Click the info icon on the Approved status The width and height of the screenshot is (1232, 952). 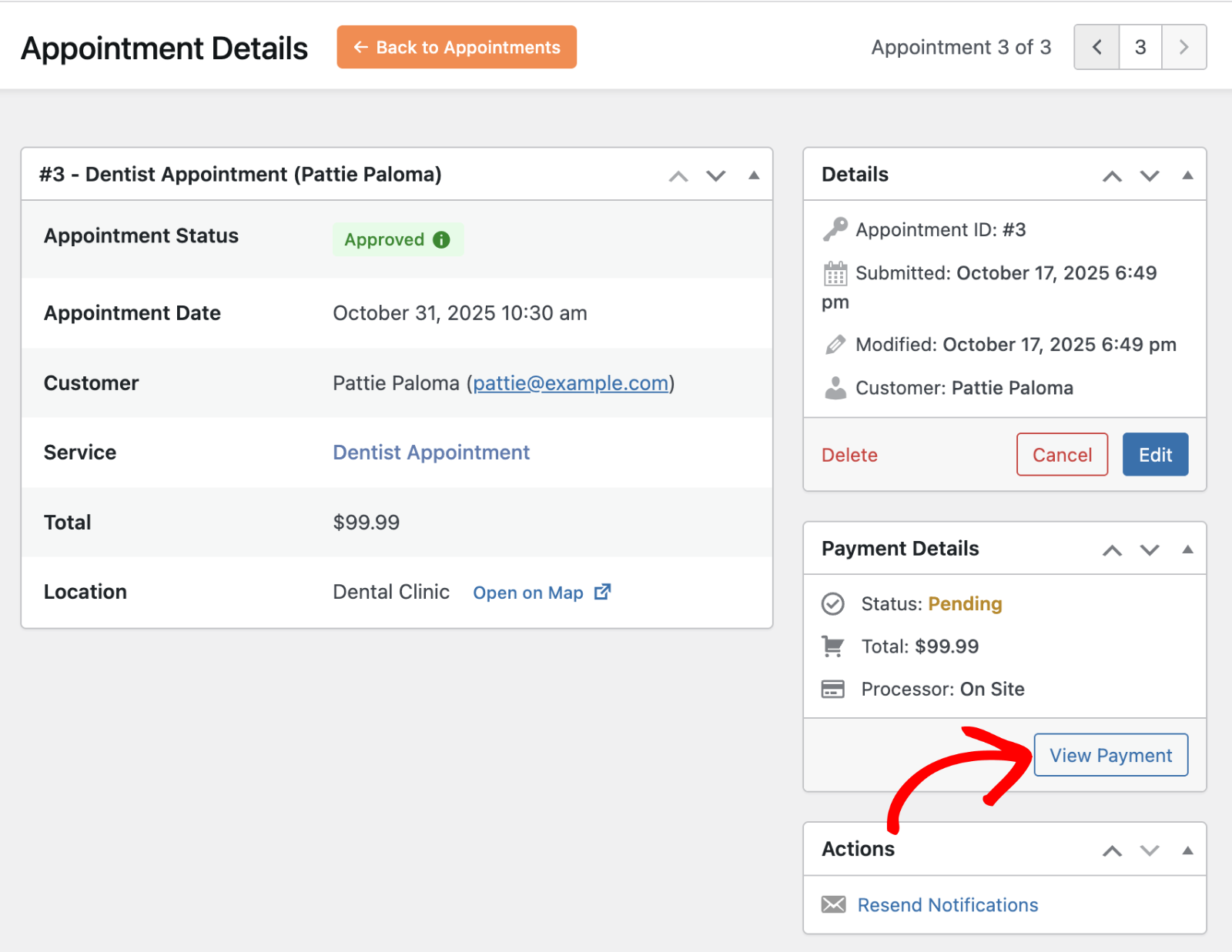(440, 239)
